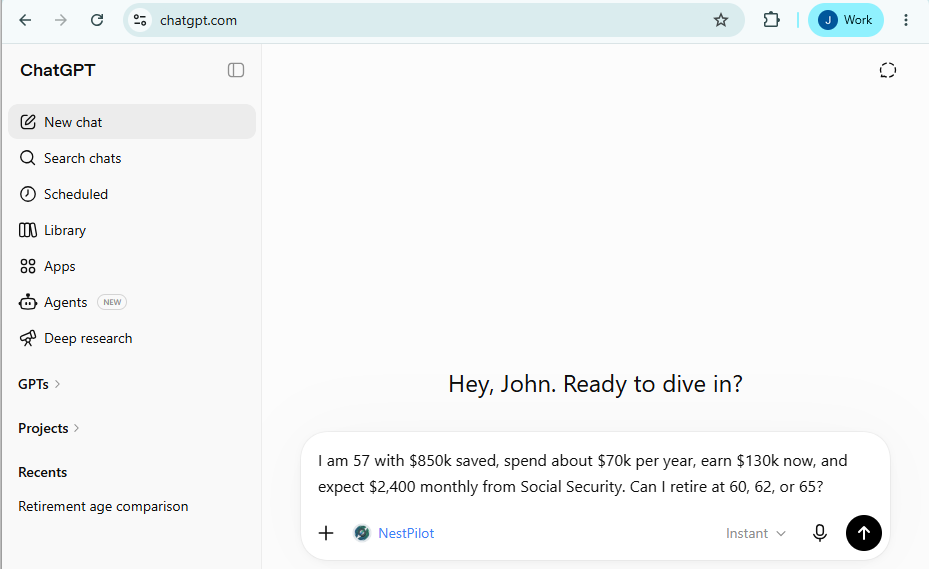Click the NestPilot label in composer
This screenshot has height=569, width=929.
click(x=406, y=533)
